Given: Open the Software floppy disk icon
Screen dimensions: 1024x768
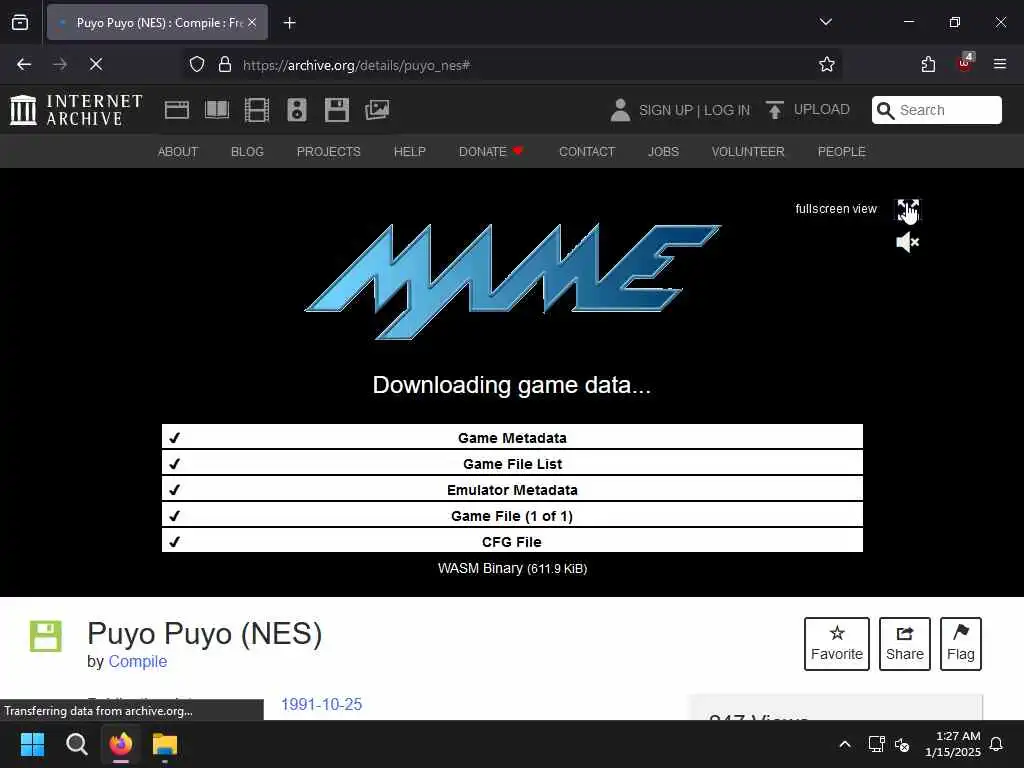Looking at the screenshot, I should [x=337, y=110].
